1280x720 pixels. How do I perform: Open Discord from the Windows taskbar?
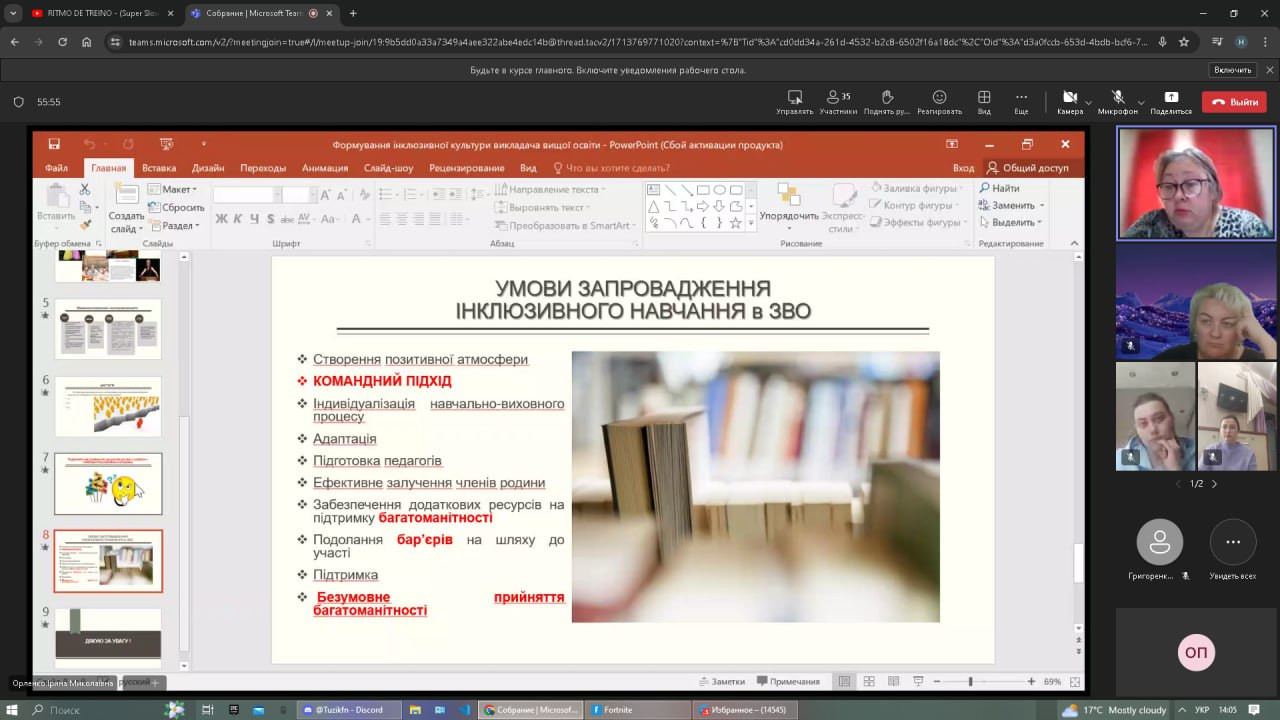coord(349,710)
